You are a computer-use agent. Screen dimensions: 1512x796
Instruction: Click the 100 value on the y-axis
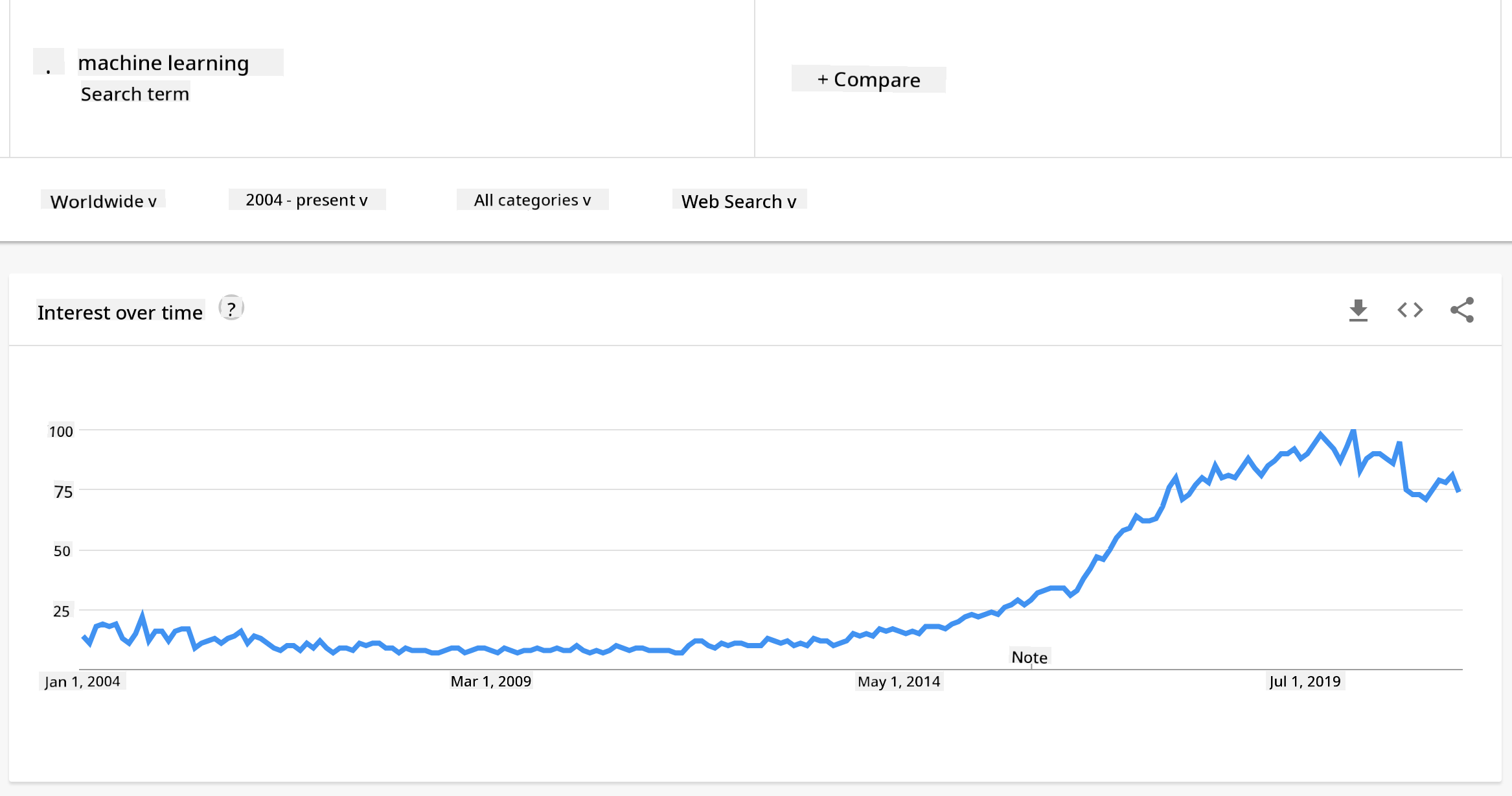(x=61, y=431)
